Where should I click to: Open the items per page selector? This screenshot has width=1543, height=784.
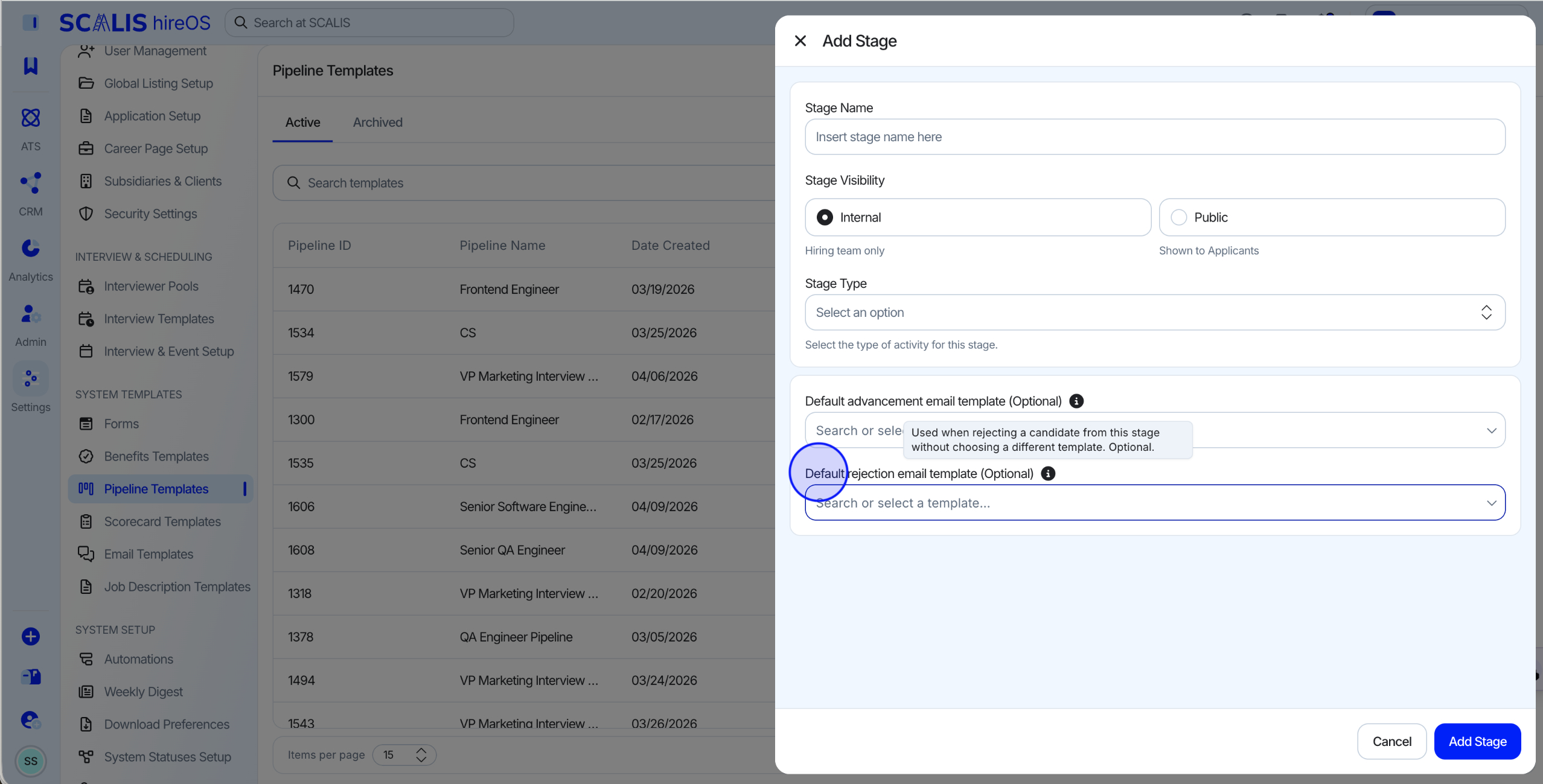pos(404,755)
